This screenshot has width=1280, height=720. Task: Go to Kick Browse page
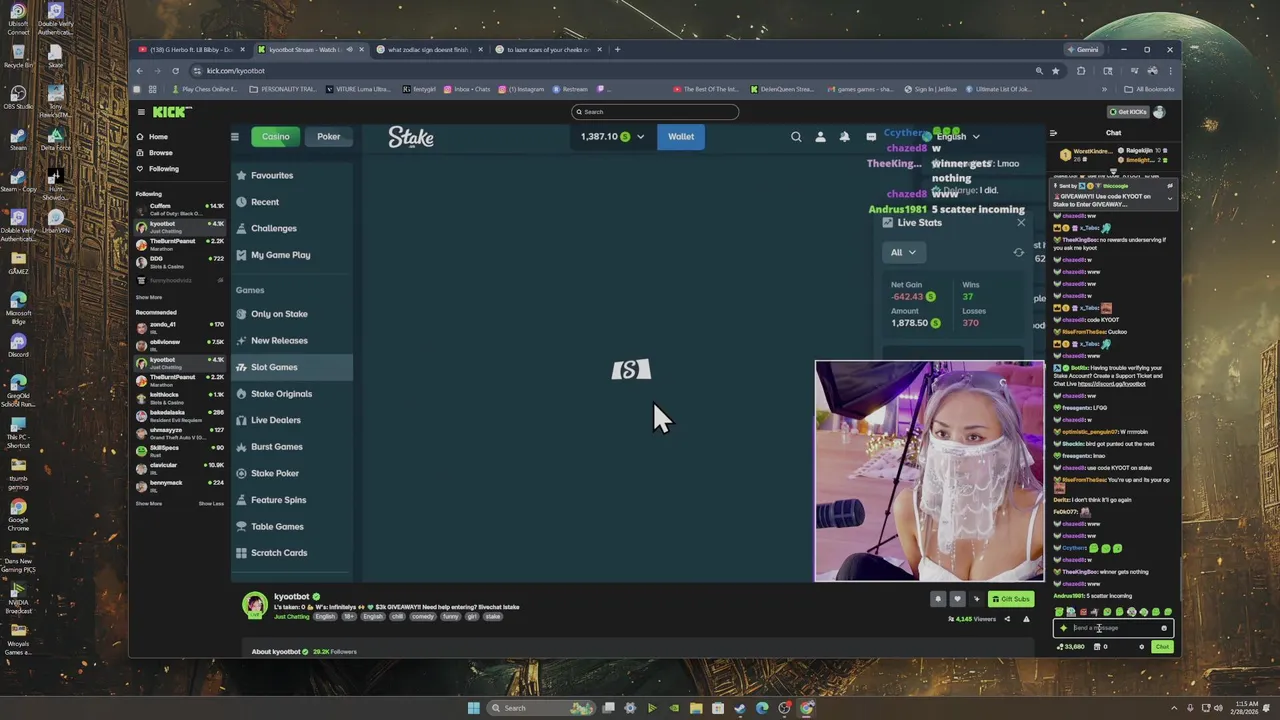pyautogui.click(x=160, y=153)
